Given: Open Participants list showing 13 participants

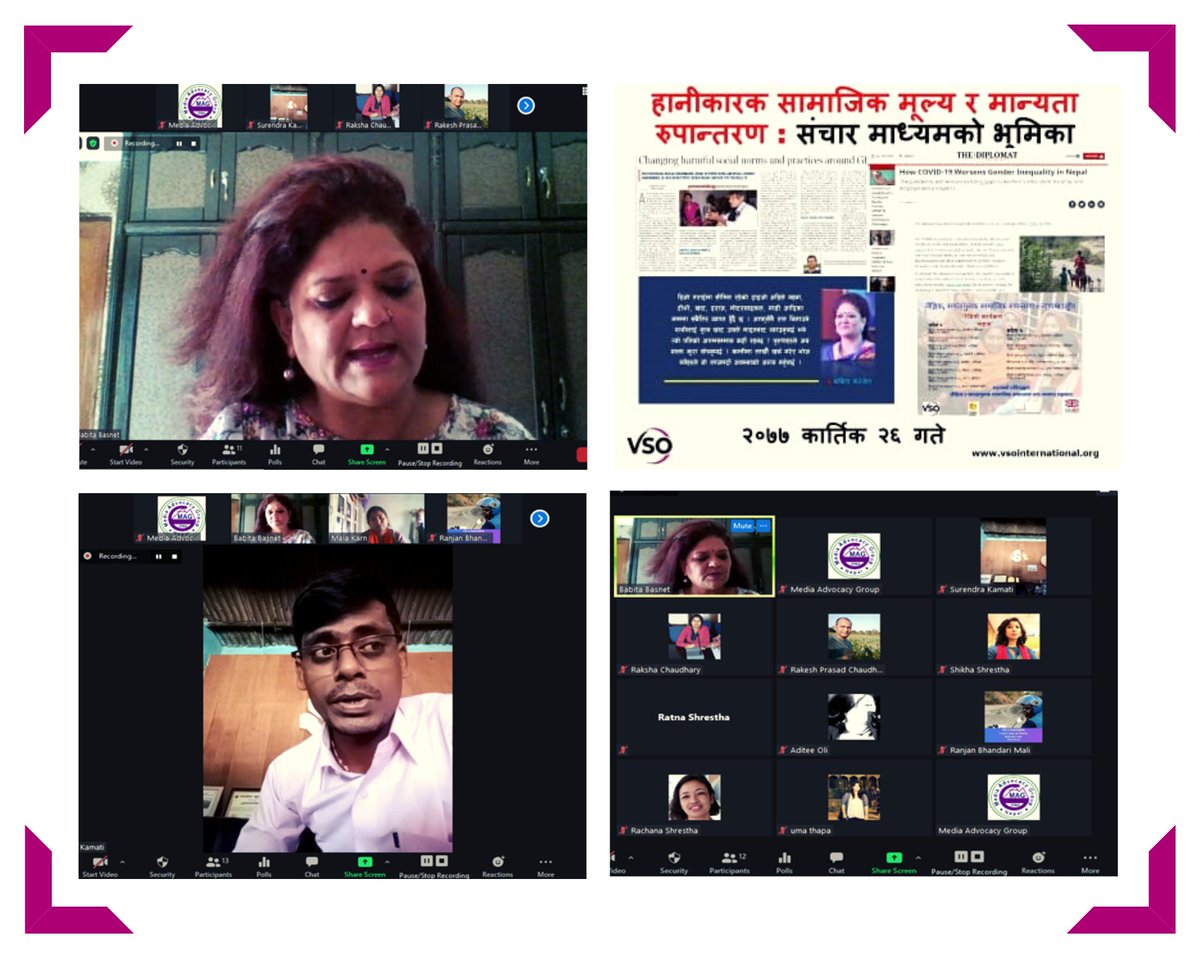Looking at the screenshot, I should click(x=213, y=867).
